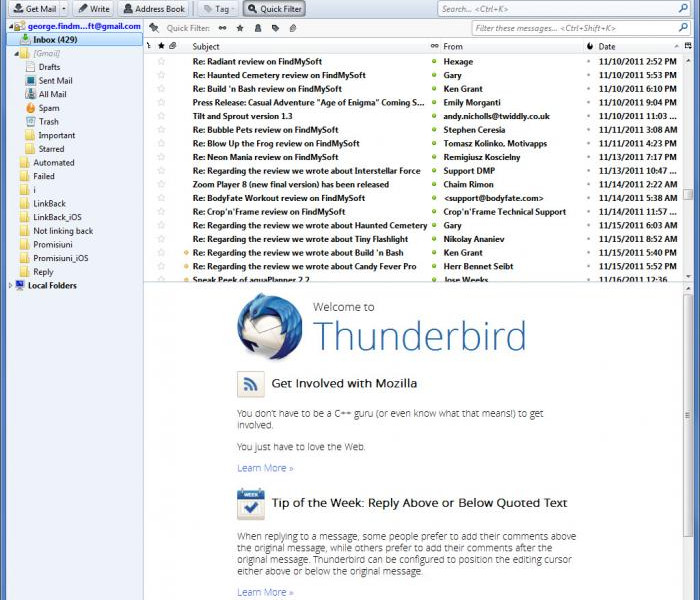700x600 pixels.
Task: Sort messages by Date column
Action: [638, 46]
